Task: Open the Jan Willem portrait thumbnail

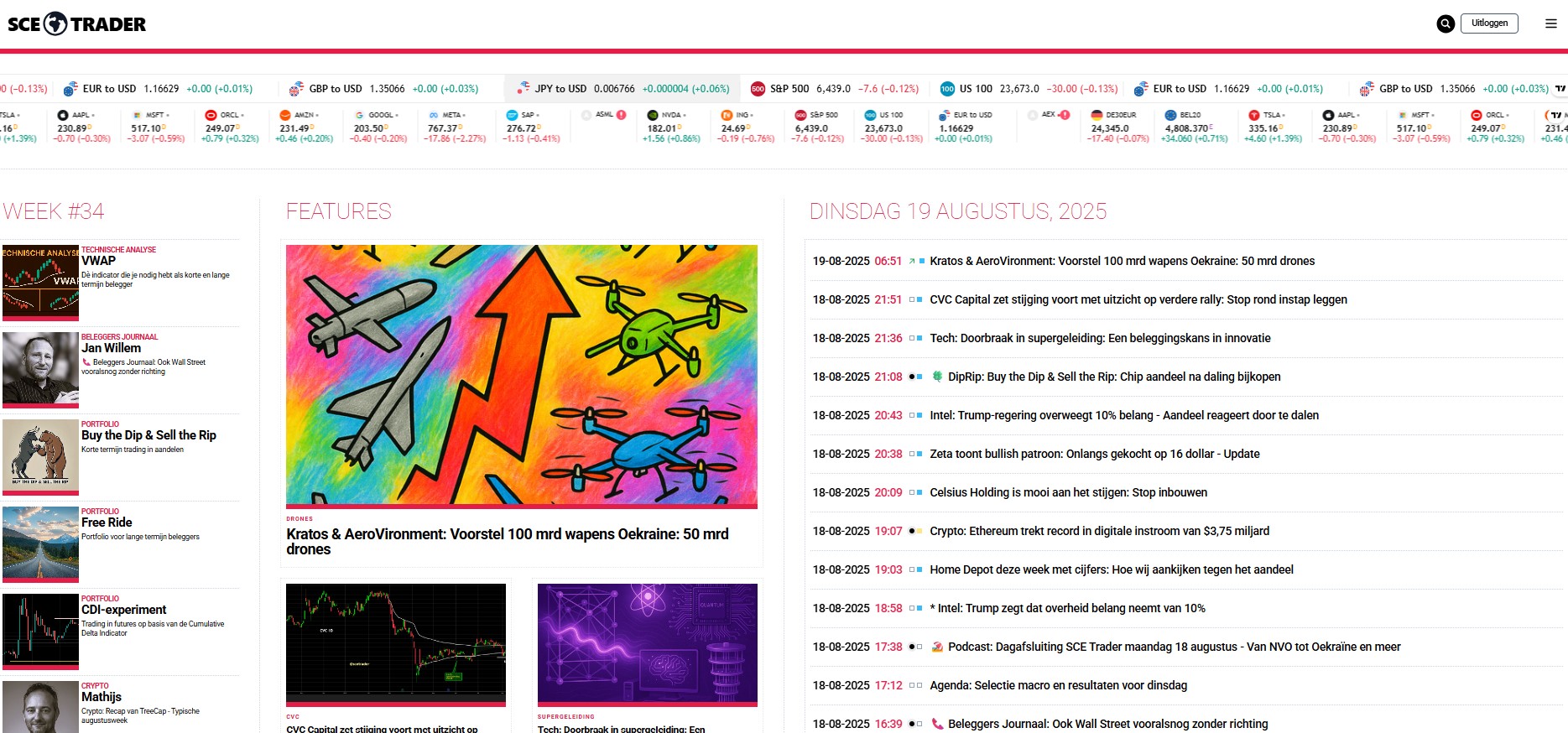Action: click(x=40, y=368)
